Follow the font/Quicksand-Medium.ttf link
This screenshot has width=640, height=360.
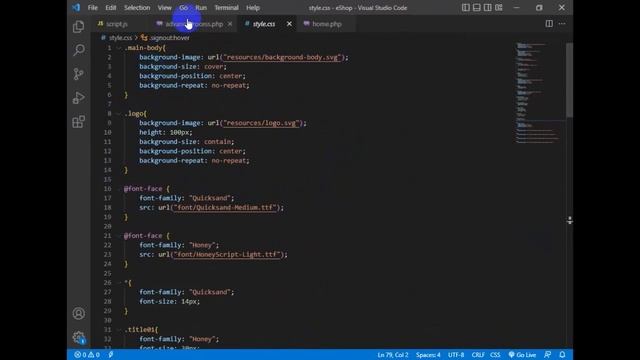tap(224, 207)
